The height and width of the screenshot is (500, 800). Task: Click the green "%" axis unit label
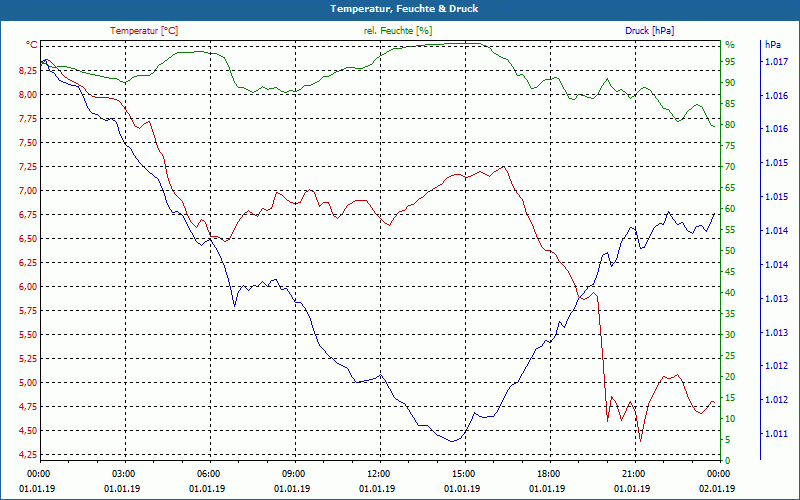tap(730, 45)
